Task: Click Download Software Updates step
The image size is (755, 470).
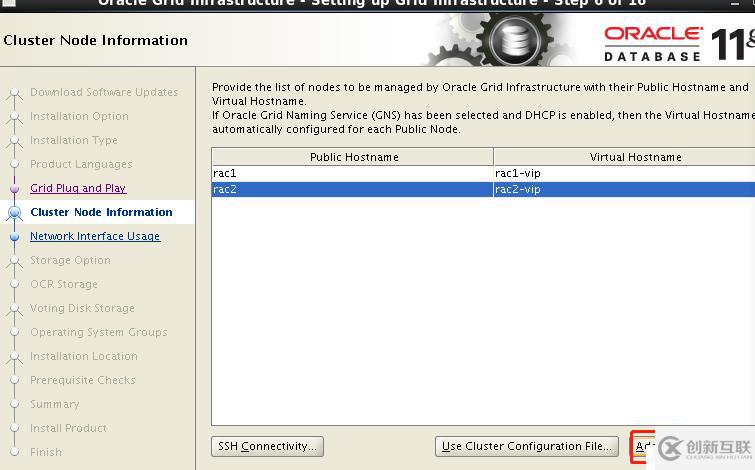Action: tap(104, 92)
